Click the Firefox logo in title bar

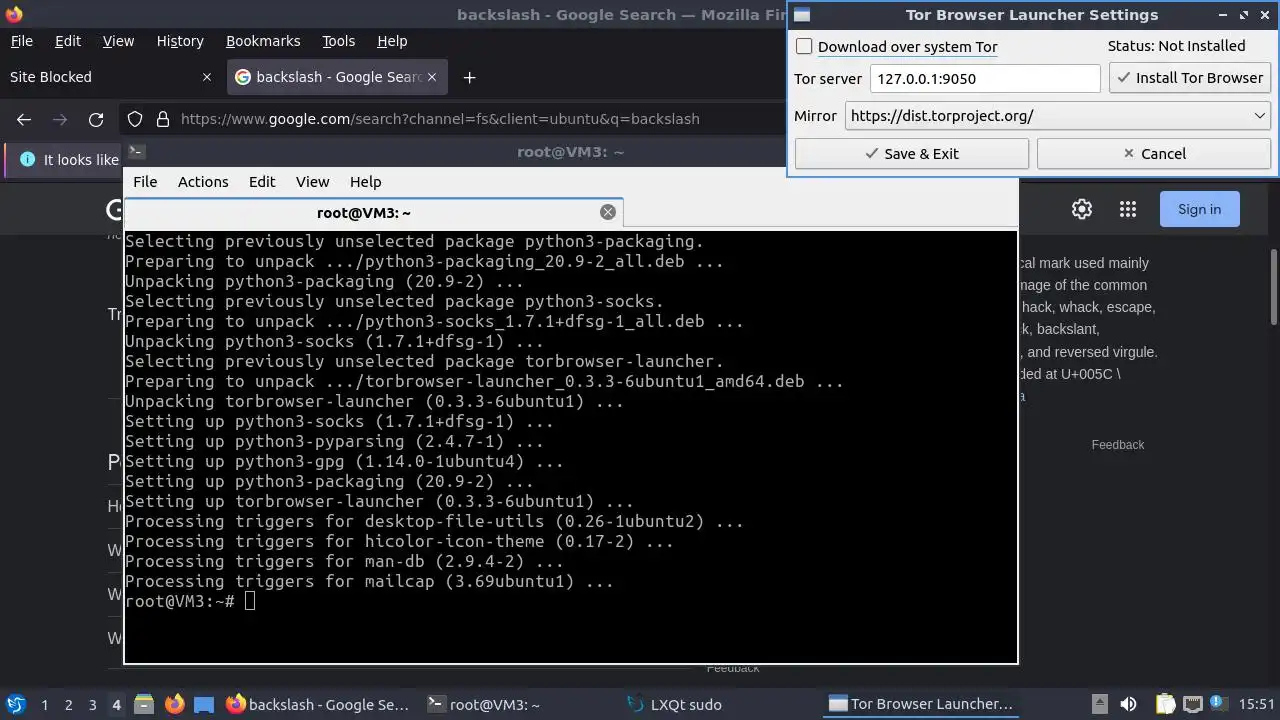[14, 14]
